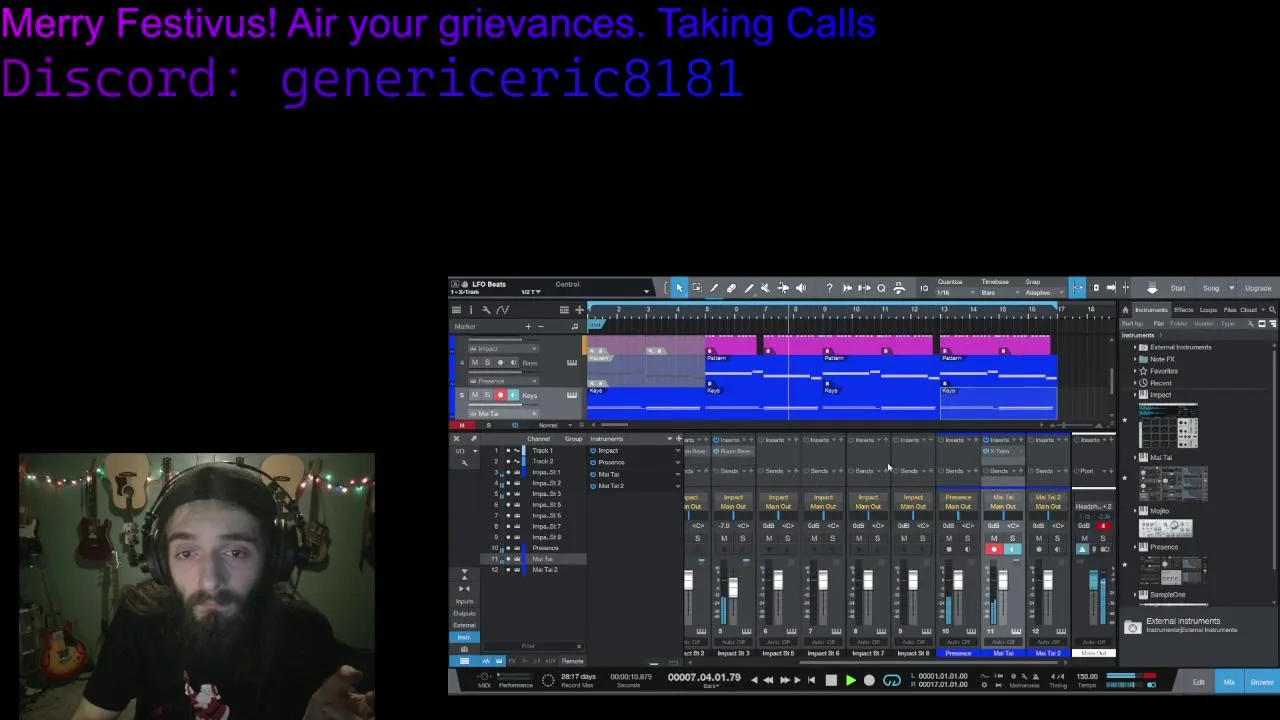This screenshot has height=720, width=1280.
Task: Click the Record transport button
Action: tap(869, 681)
